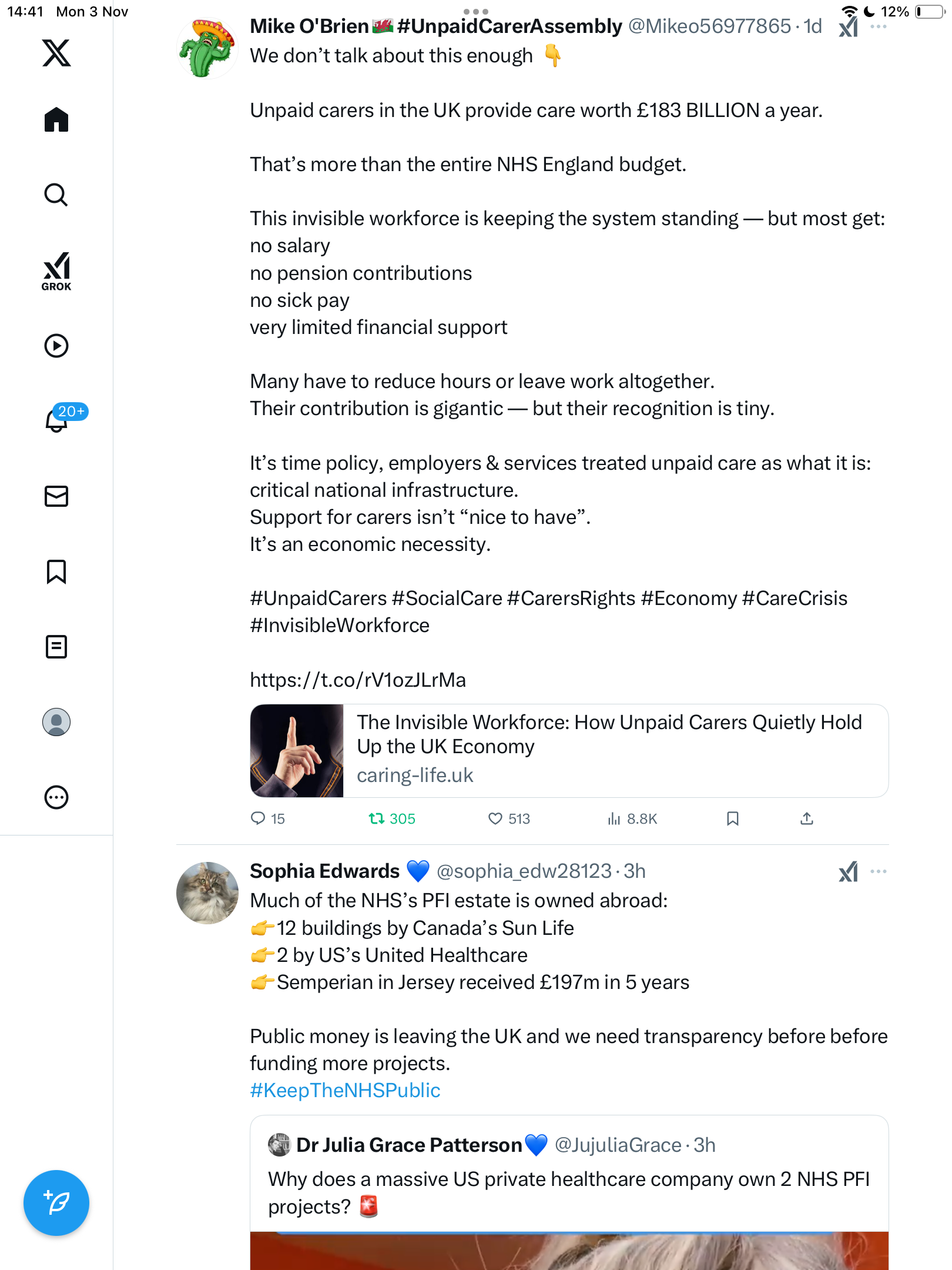Toggle retweet on Mike O'Brien's post

click(x=377, y=818)
